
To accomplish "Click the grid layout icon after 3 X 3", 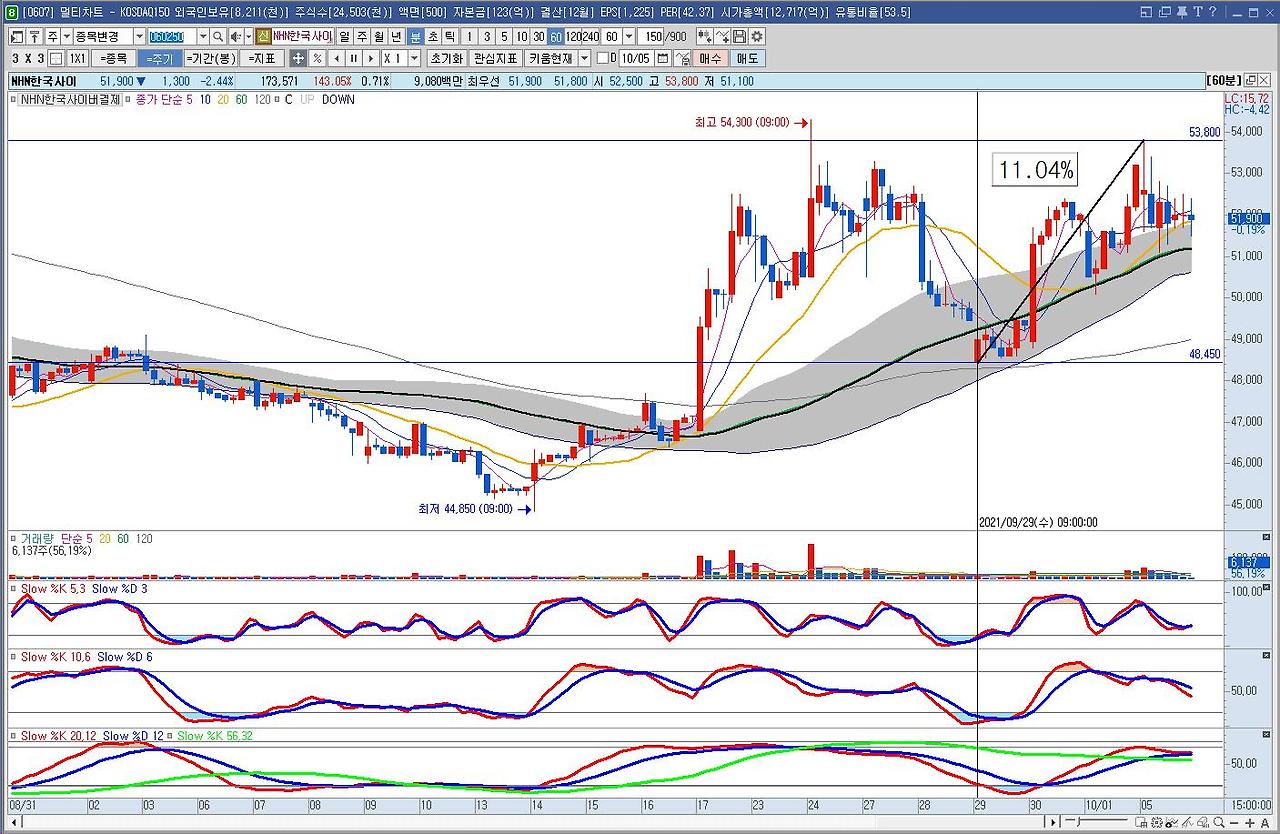I will (x=56, y=58).
